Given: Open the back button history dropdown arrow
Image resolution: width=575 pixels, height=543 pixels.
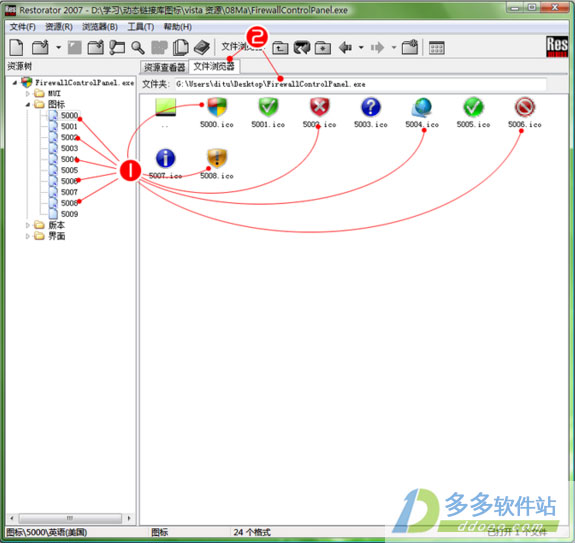Looking at the screenshot, I should click(361, 48).
